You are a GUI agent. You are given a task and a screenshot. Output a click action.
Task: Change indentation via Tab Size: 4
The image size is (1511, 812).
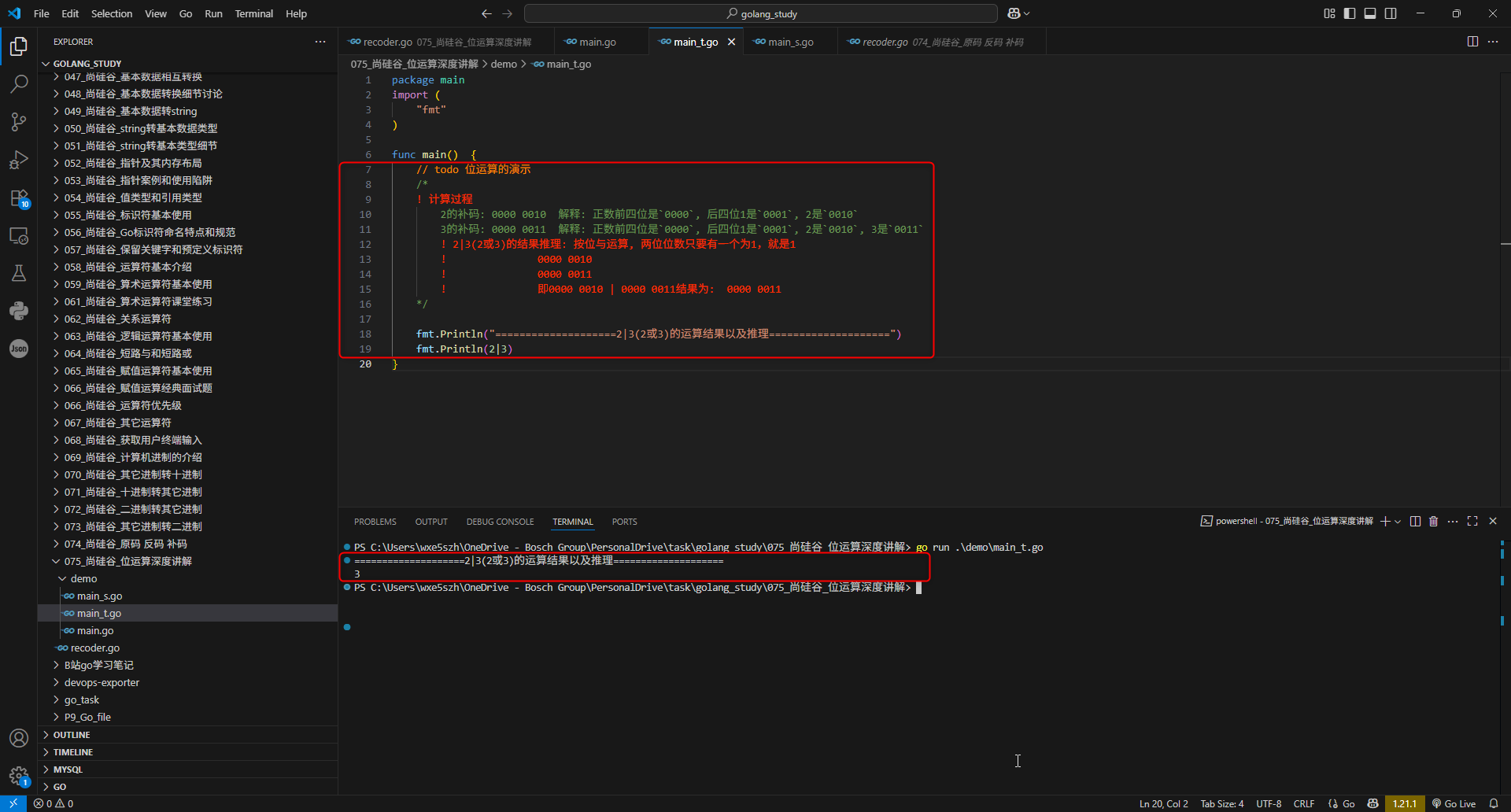1222,803
